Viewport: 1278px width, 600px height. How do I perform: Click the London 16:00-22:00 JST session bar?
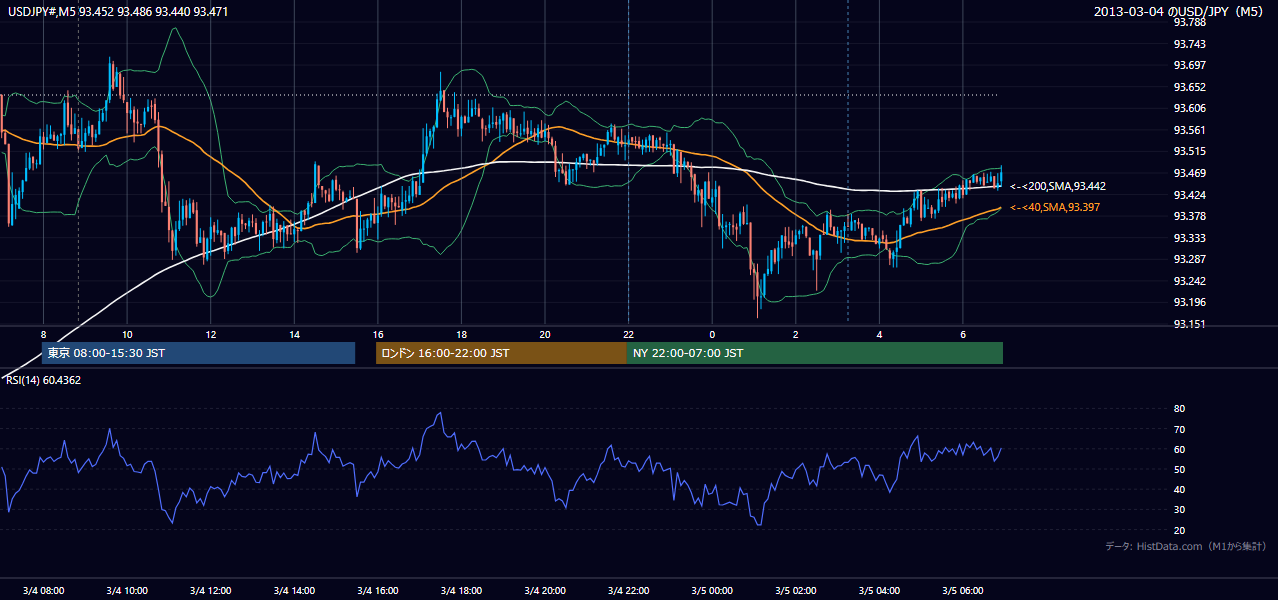501,353
